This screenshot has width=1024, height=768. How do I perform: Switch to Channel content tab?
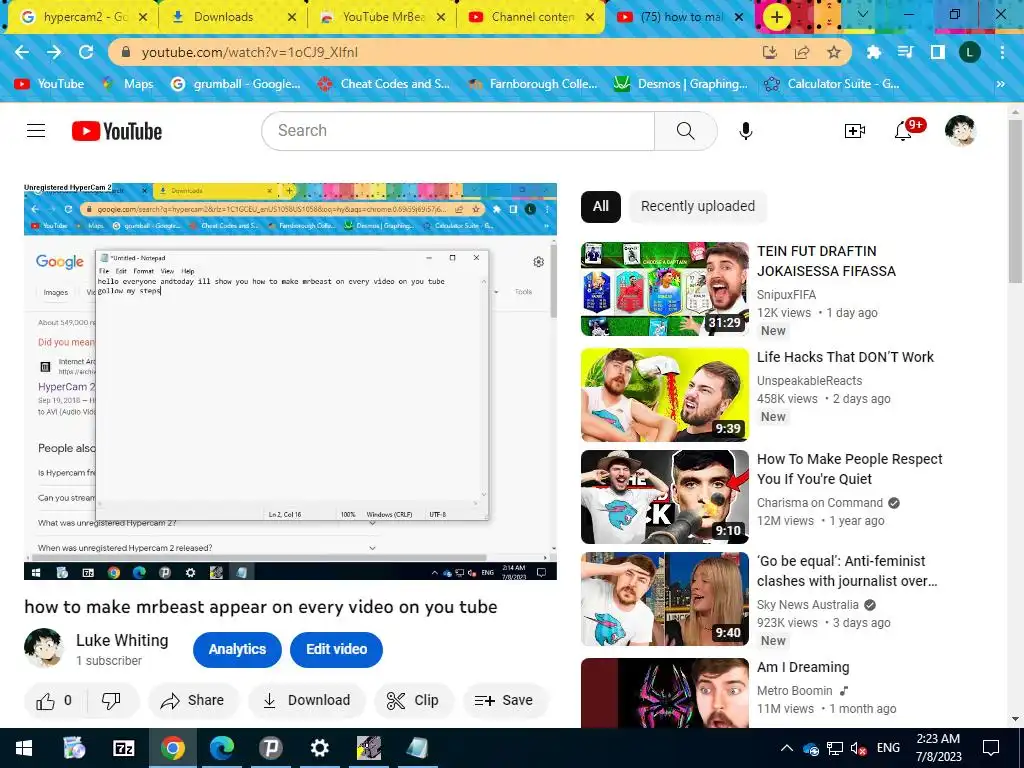(x=532, y=17)
